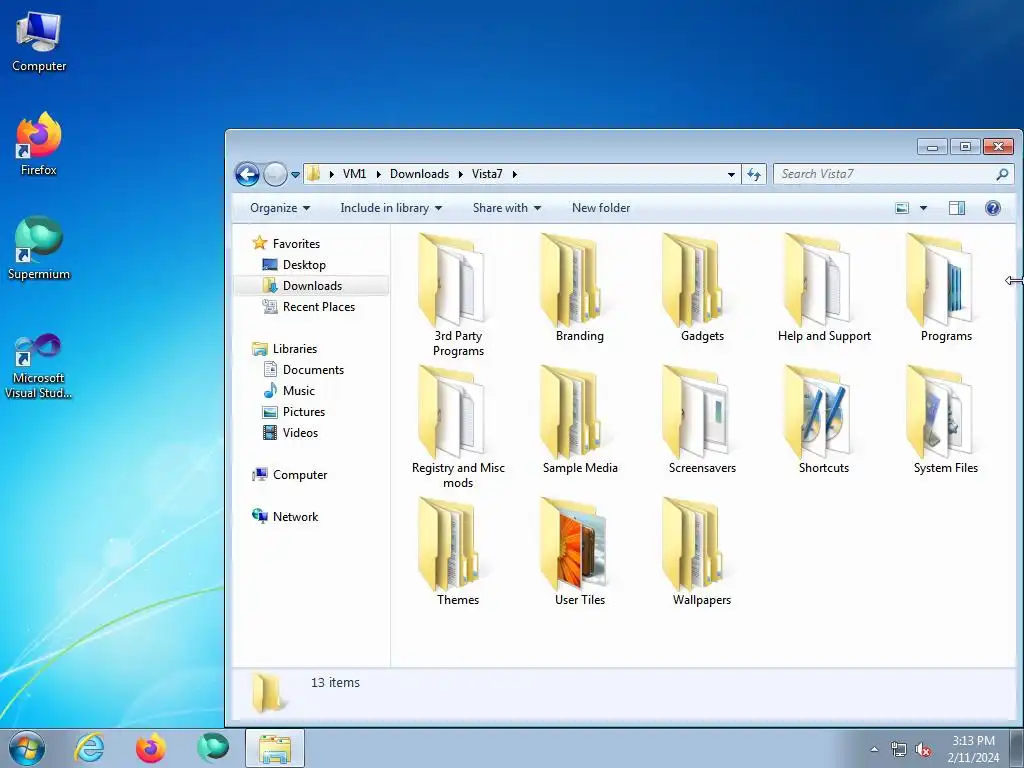
Task: Open the Documents library
Action: (313, 370)
